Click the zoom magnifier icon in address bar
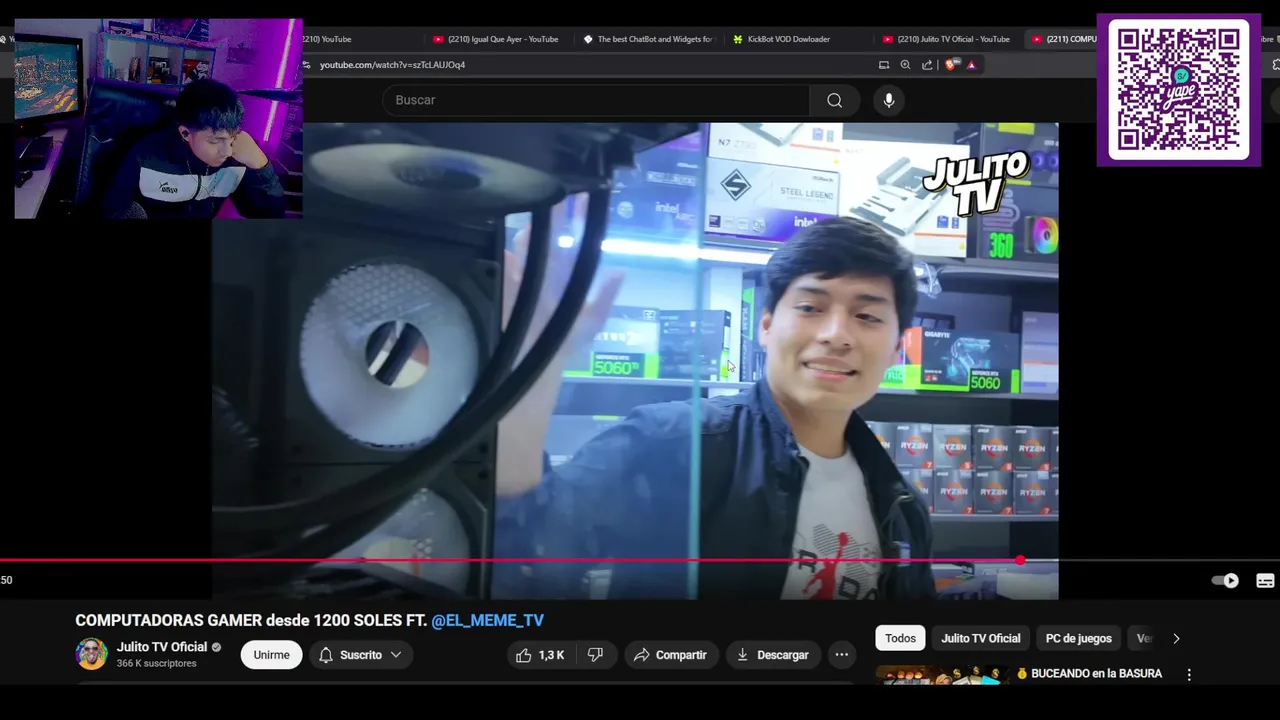The image size is (1280, 720). pyautogui.click(x=905, y=65)
